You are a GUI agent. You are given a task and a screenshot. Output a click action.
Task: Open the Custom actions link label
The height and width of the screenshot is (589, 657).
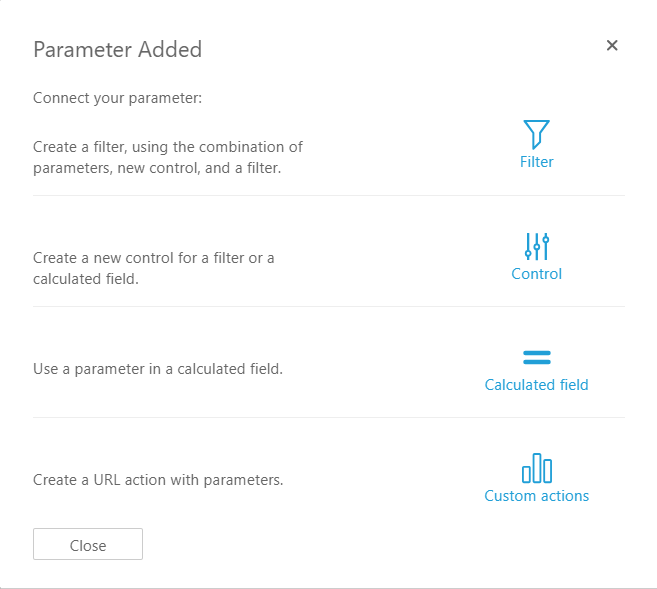click(x=537, y=496)
